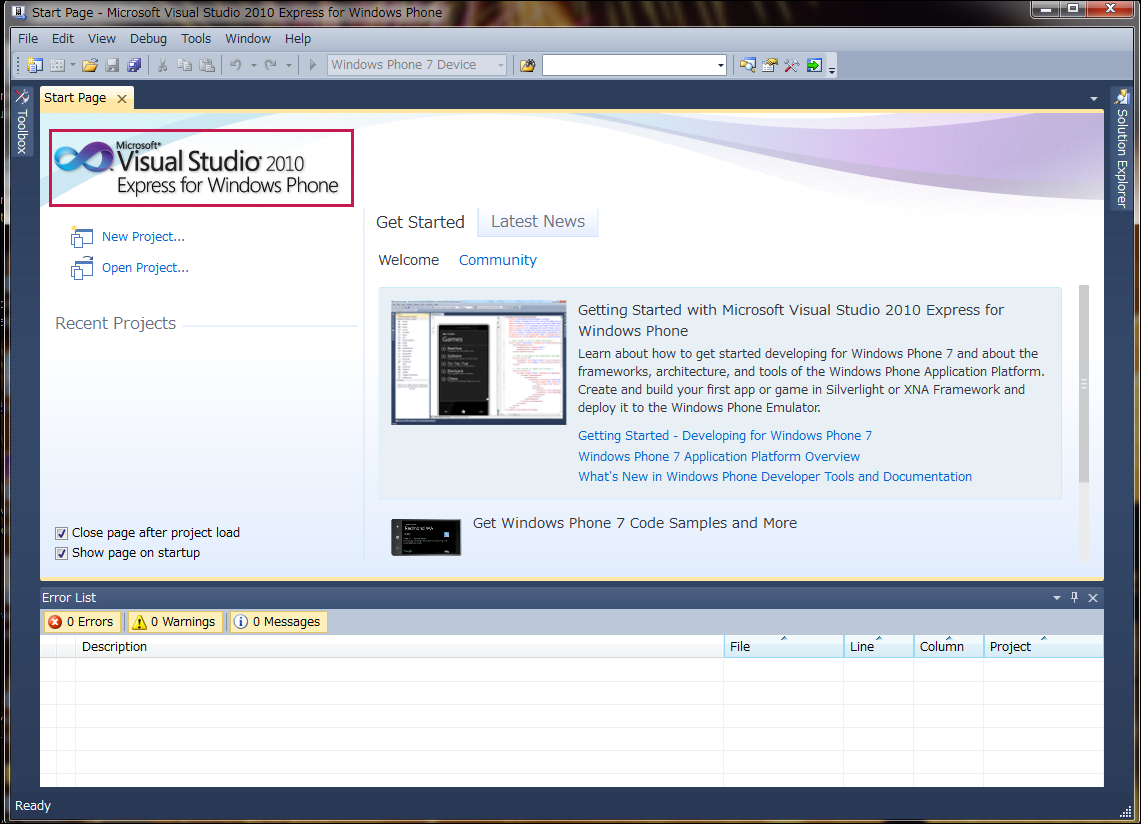Click the Getting Started article thumbnail image
This screenshot has height=824, width=1141.
[x=478, y=362]
